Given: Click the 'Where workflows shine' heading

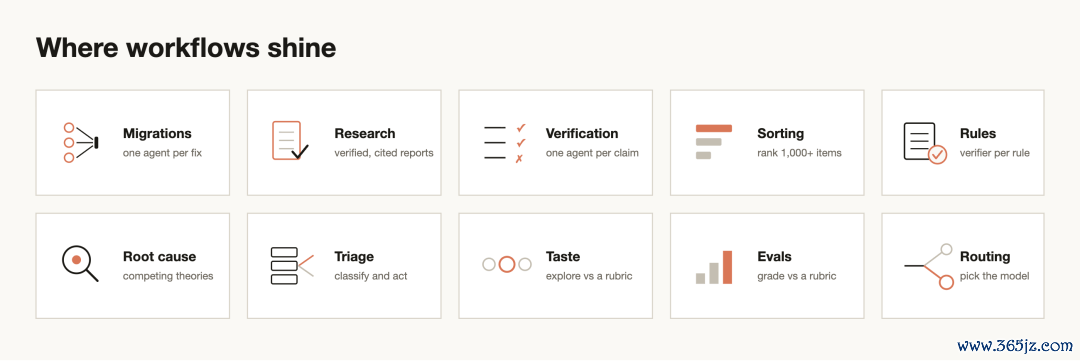Looking at the screenshot, I should [186, 48].
